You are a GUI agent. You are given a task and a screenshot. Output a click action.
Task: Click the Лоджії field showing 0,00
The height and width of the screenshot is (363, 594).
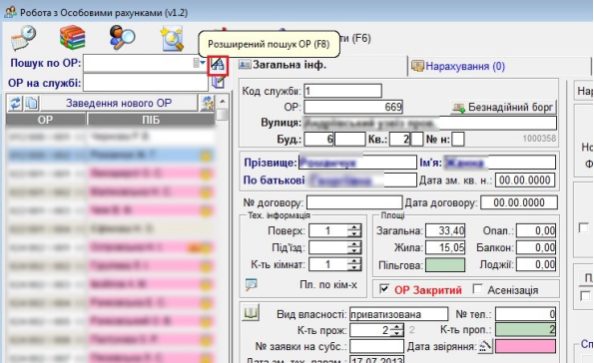(x=536, y=264)
